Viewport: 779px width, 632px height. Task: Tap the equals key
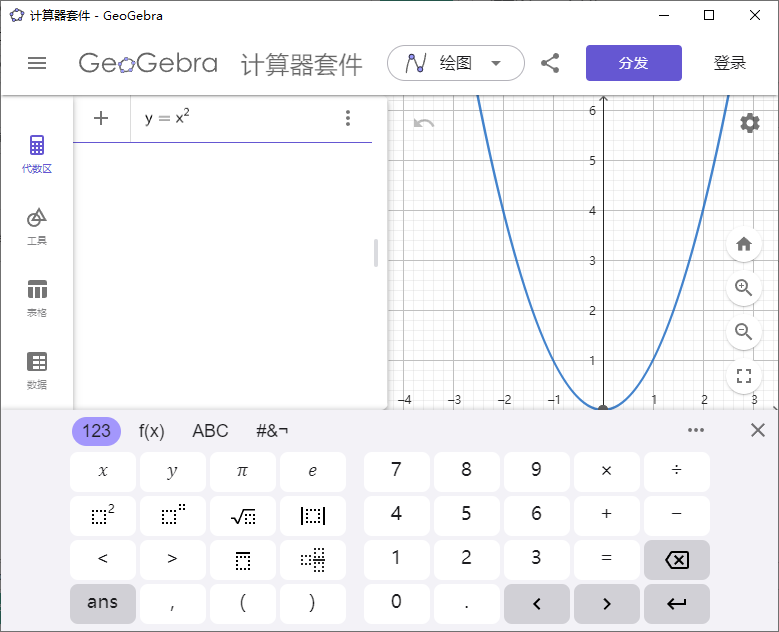pos(607,559)
